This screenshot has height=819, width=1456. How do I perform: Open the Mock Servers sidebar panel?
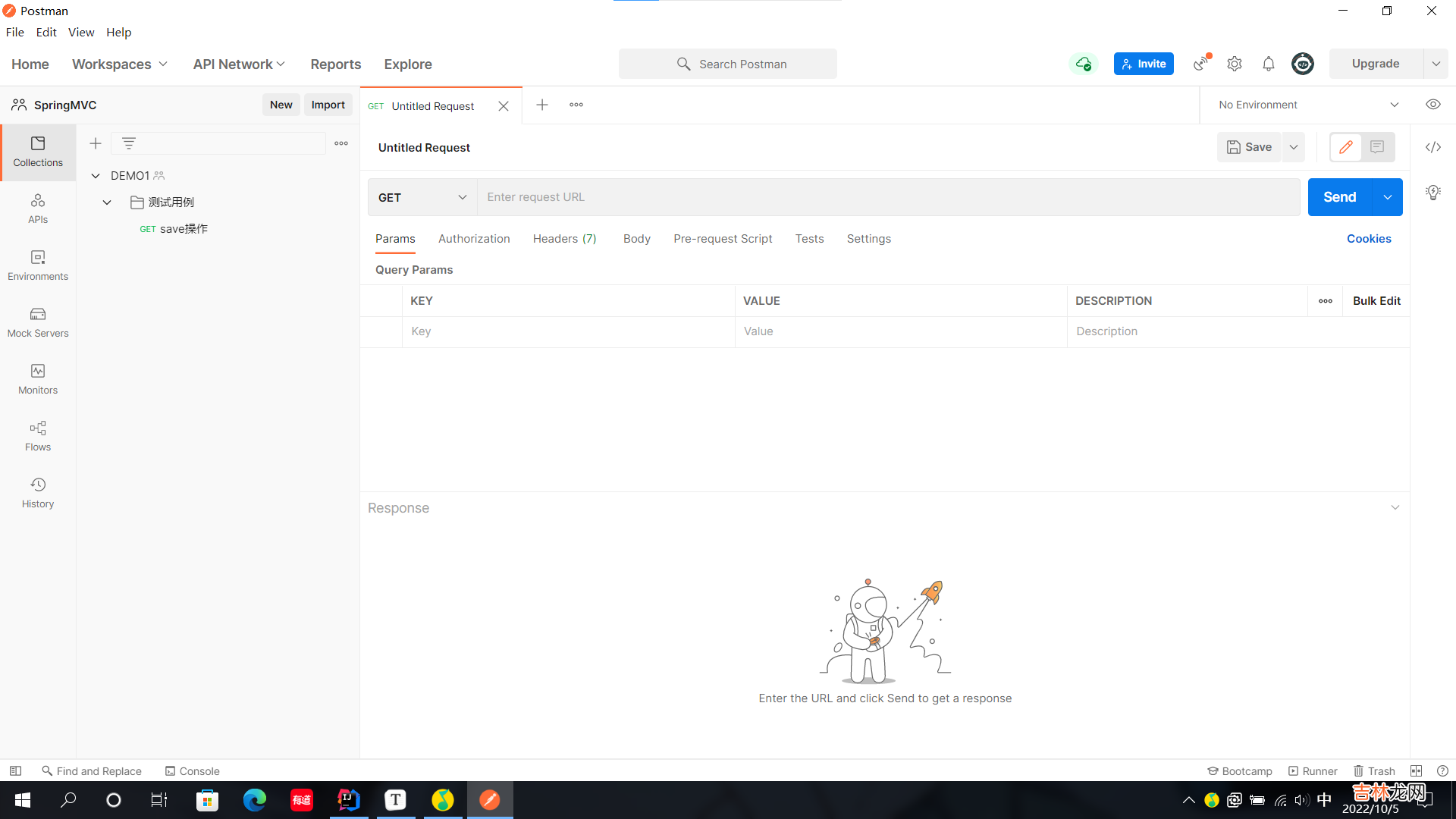(x=38, y=322)
